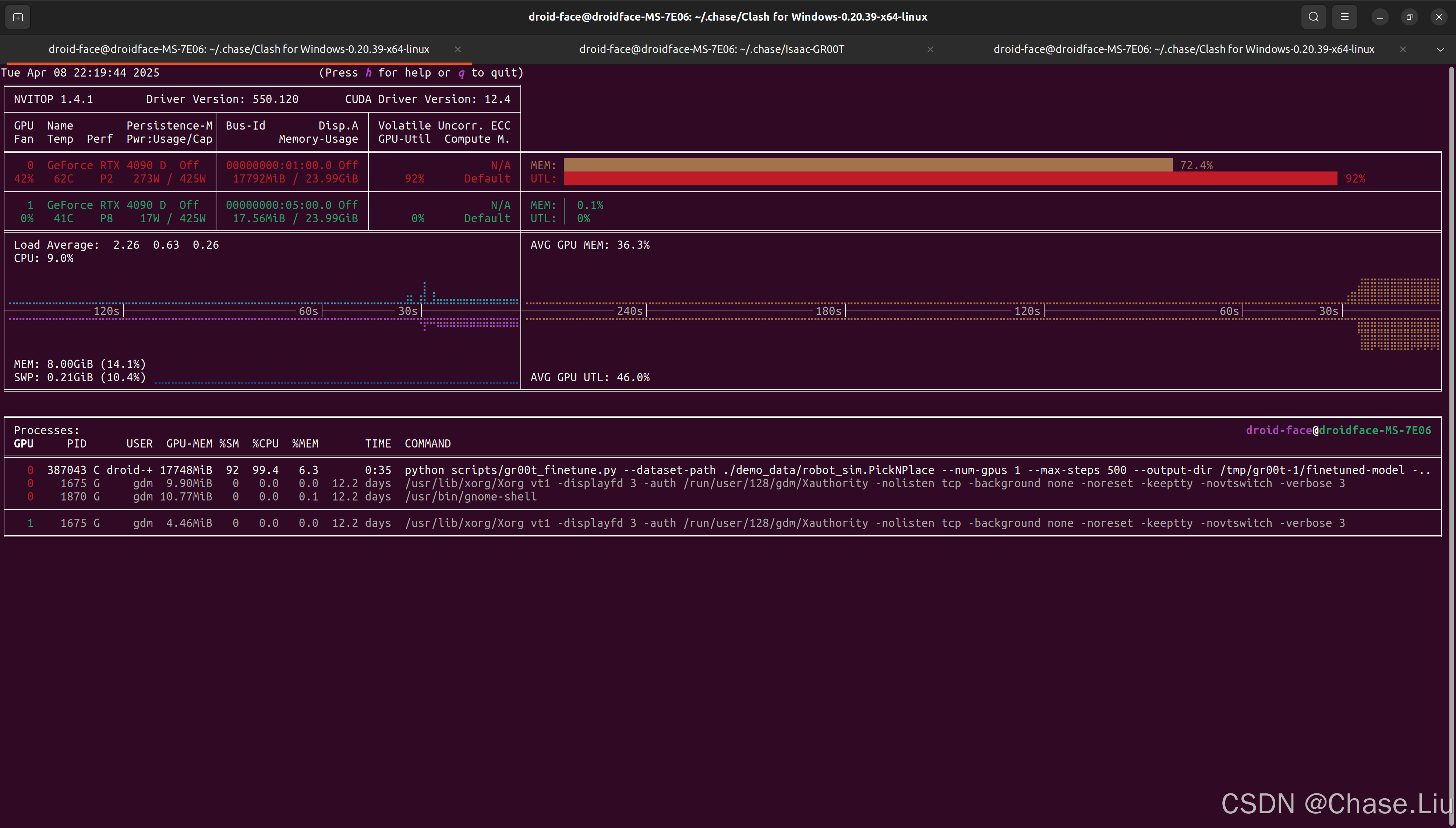Close the first Clash for Windows tab
This screenshot has width=1456, height=828.
[x=458, y=49]
